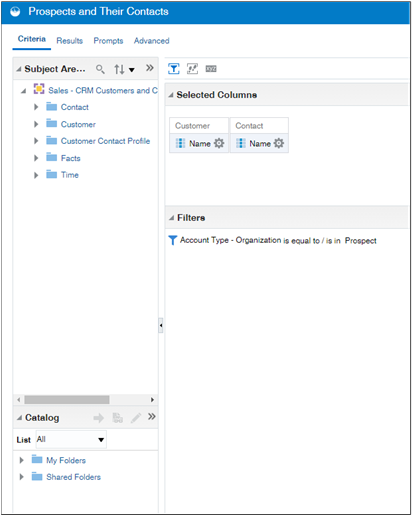The height and width of the screenshot is (516, 412).
Task: Switch to the Prompts tab
Action: 108,41
